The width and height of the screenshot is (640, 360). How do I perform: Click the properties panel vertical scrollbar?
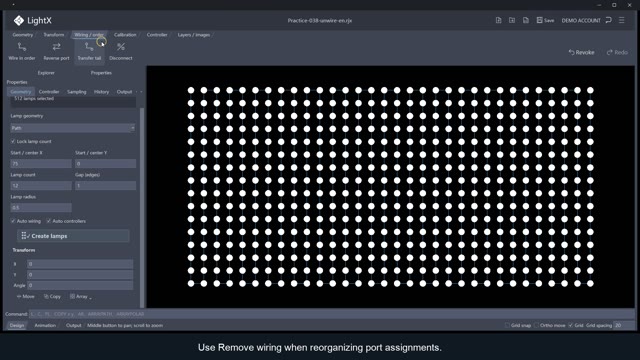[142, 207]
